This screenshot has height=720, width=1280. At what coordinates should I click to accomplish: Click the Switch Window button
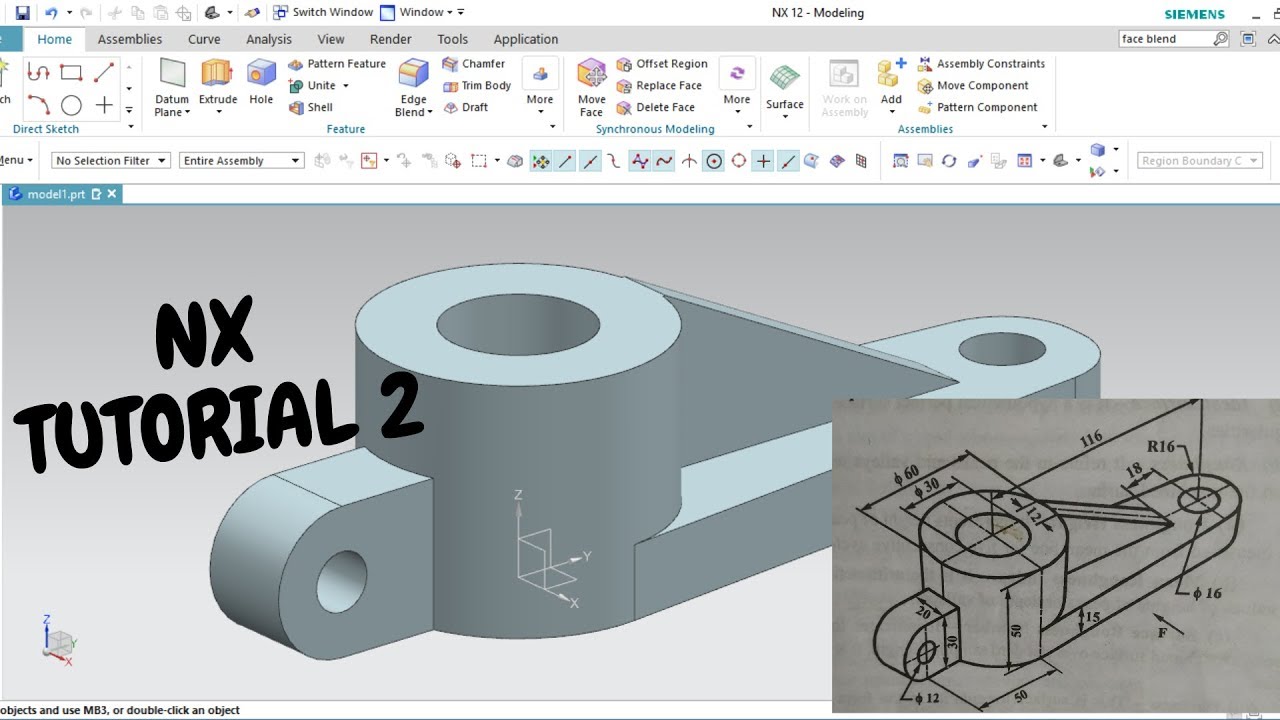(x=322, y=12)
